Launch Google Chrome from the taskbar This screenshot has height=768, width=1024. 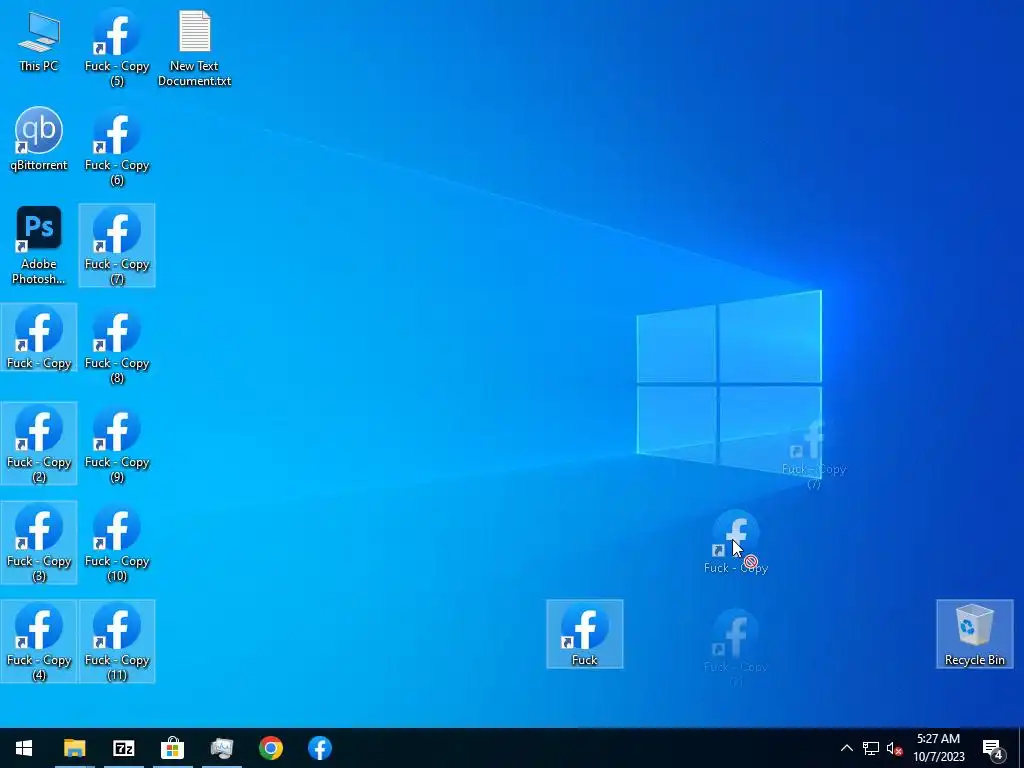click(270, 748)
